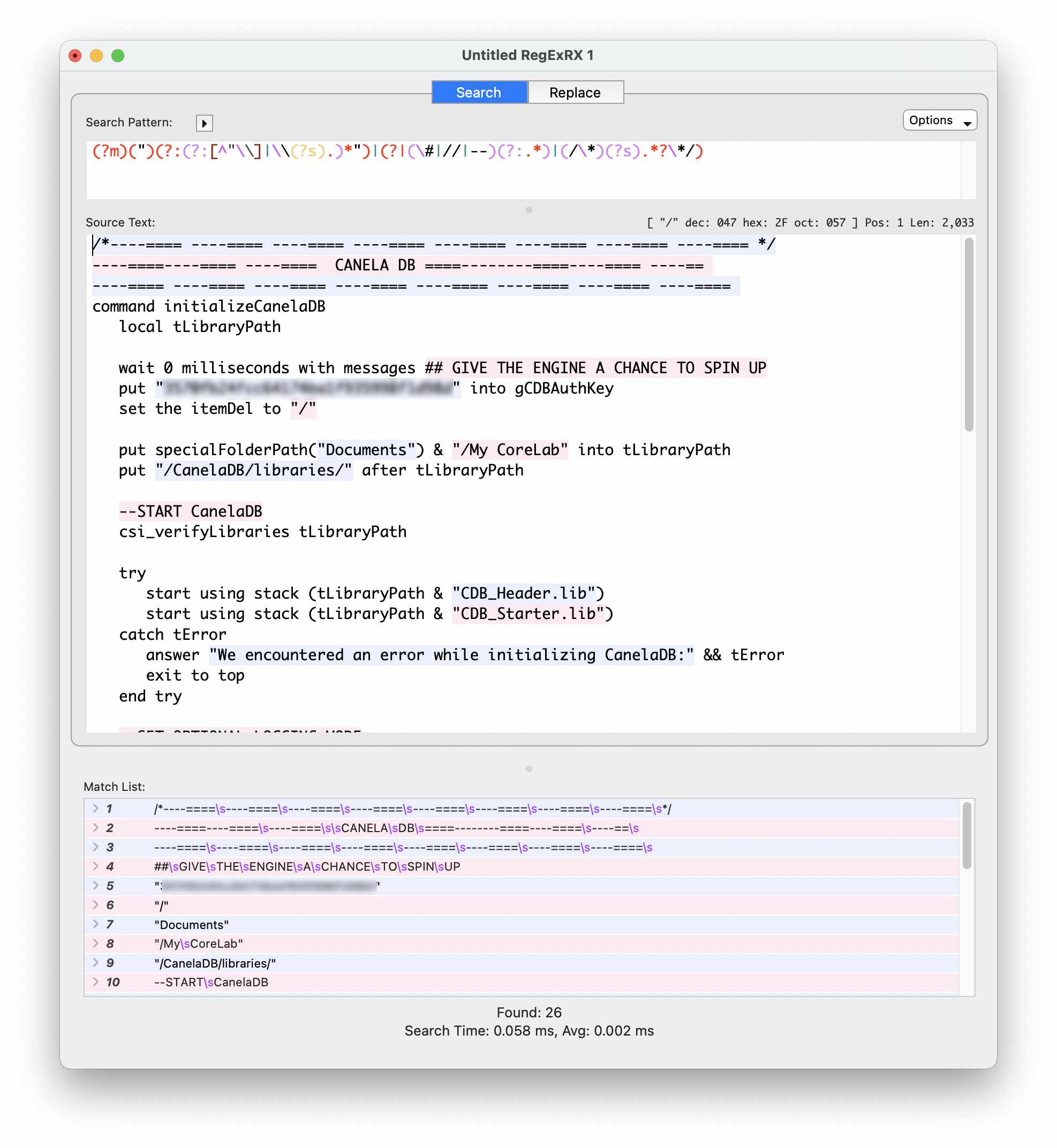Open the Options dropdown menu
This screenshot has width=1057, height=1148.
[x=939, y=120]
